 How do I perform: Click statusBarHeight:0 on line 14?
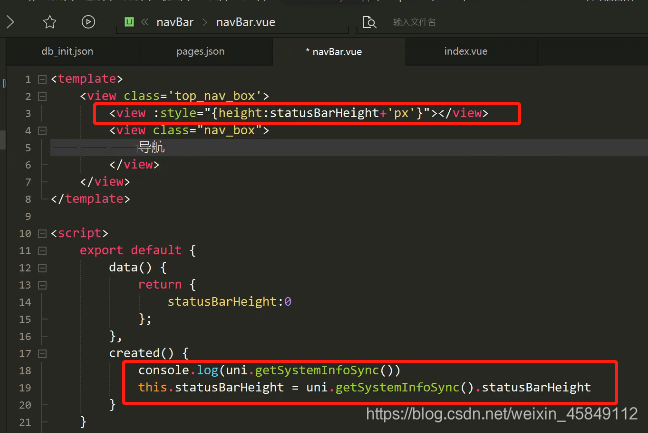229,302
